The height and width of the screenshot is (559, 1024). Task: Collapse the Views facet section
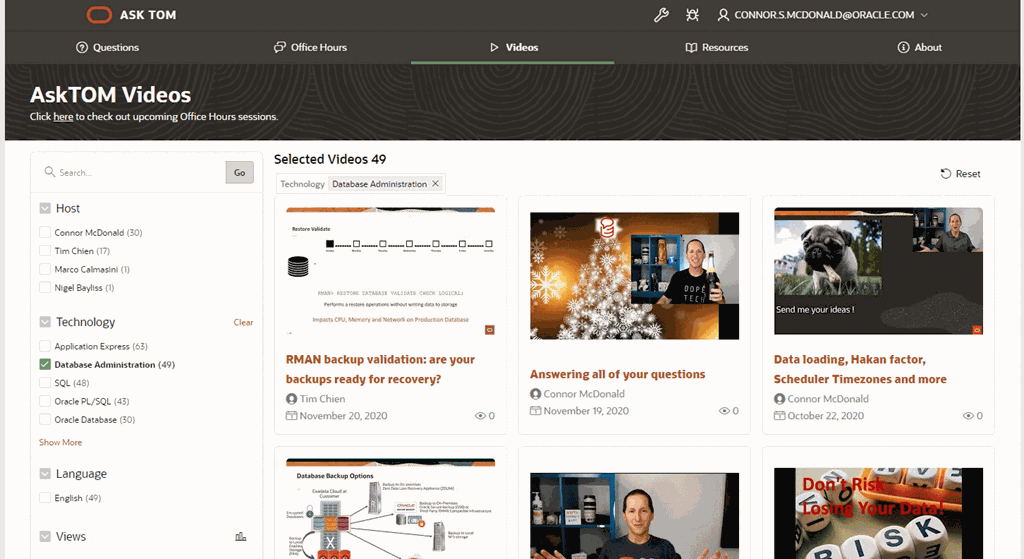(x=45, y=536)
